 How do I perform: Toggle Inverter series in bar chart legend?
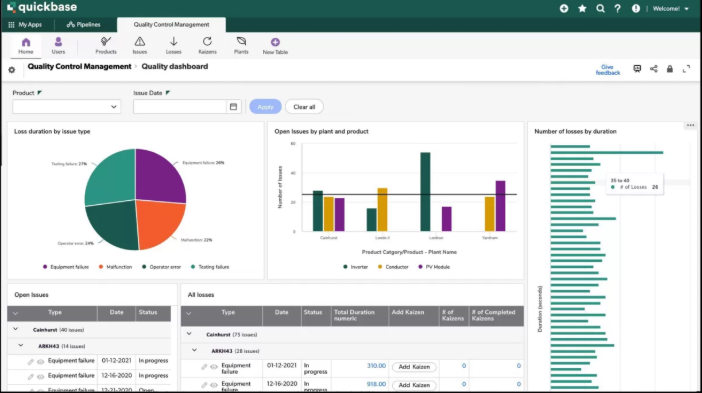355,267
